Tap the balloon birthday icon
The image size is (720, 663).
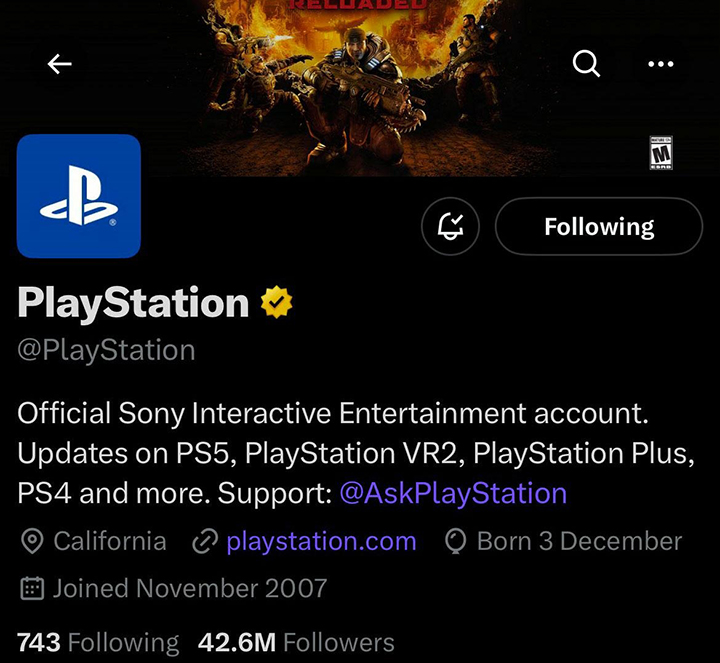point(456,541)
